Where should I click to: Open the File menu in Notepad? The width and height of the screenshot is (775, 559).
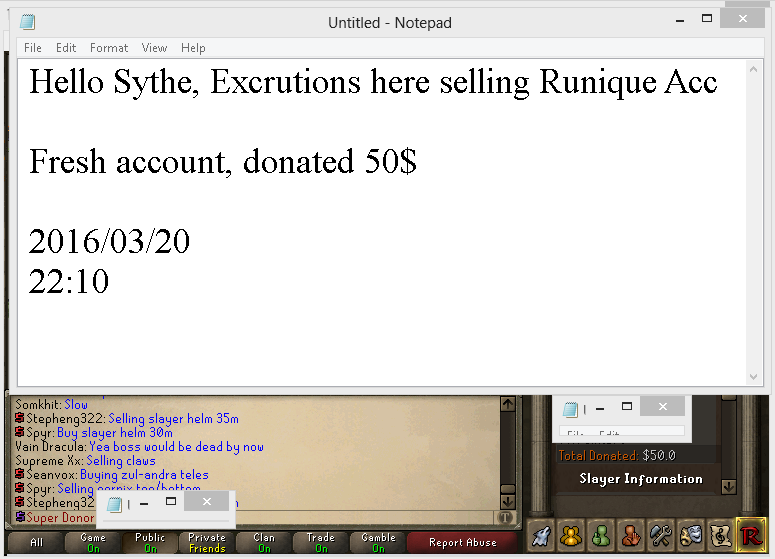(x=33, y=48)
